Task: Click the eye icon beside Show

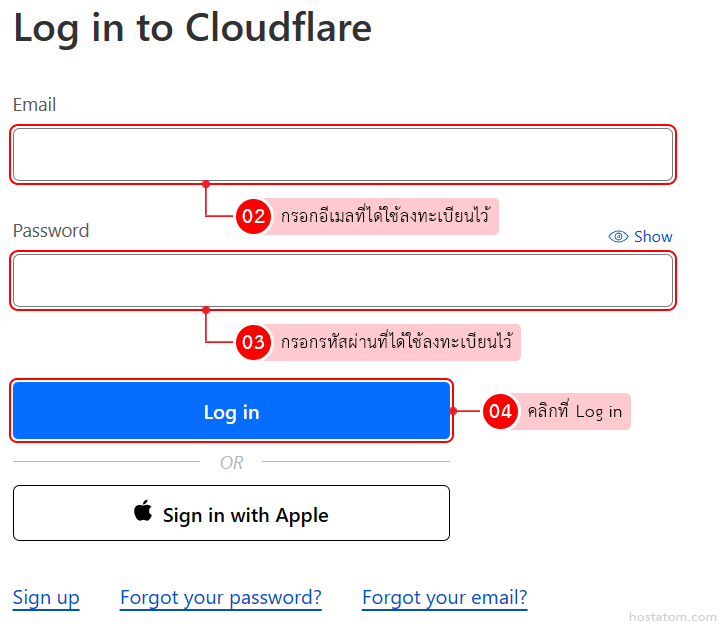Action: [618, 237]
